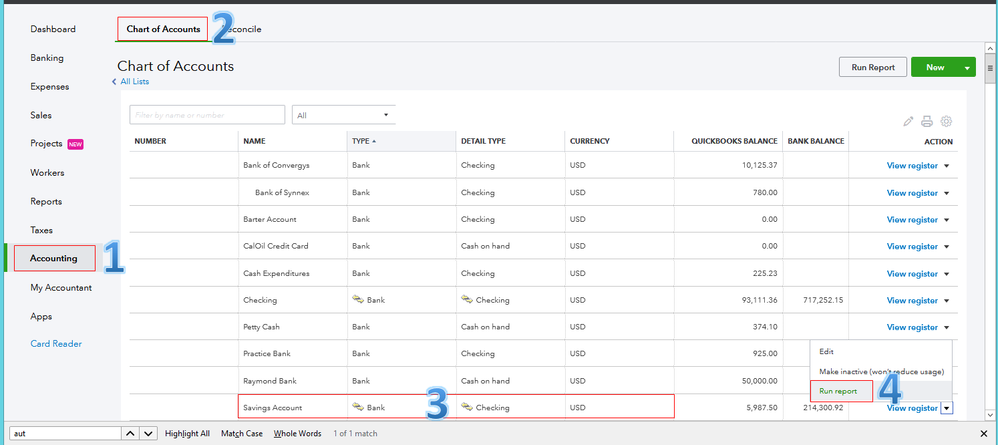Screen dimensions: 998x445
Task: Open Reports in the sidebar
Action: 46,201
